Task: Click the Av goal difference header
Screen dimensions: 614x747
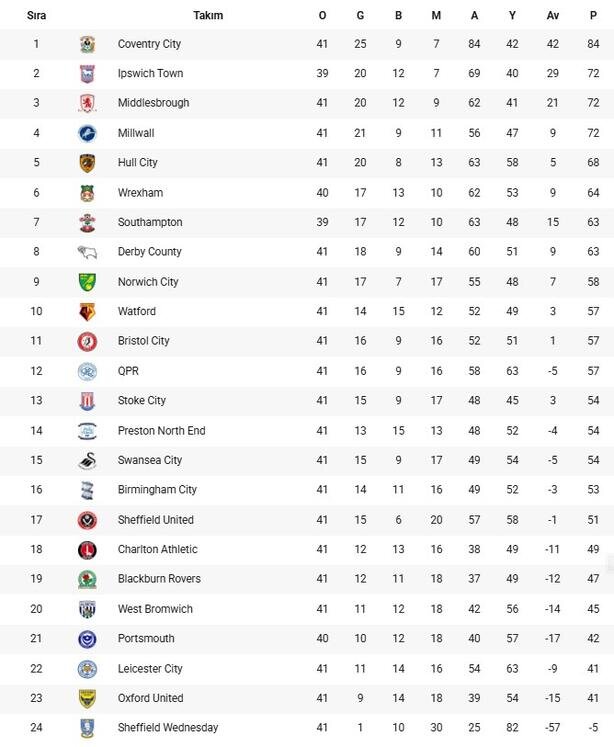Action: [553, 15]
